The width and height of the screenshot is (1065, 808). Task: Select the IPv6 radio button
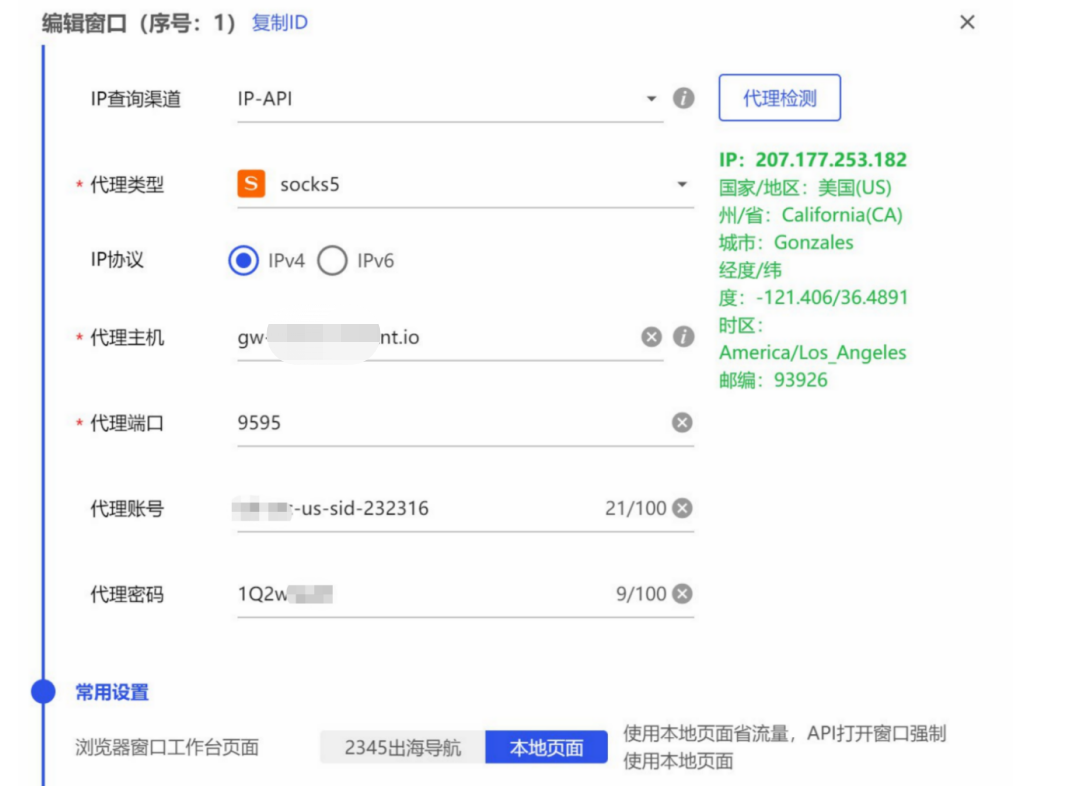point(332,261)
